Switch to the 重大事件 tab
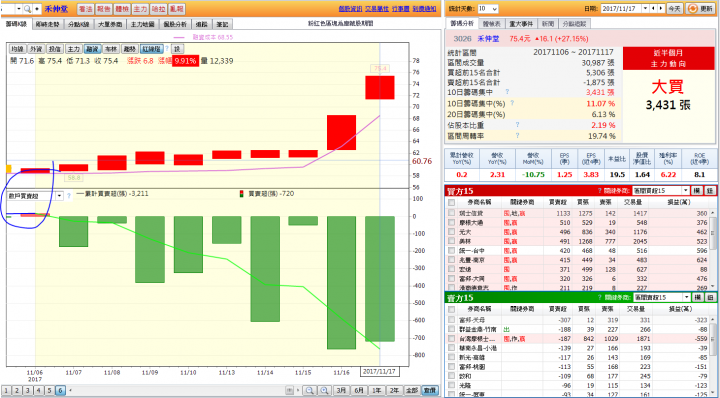The width and height of the screenshot is (720, 398). tap(521, 24)
